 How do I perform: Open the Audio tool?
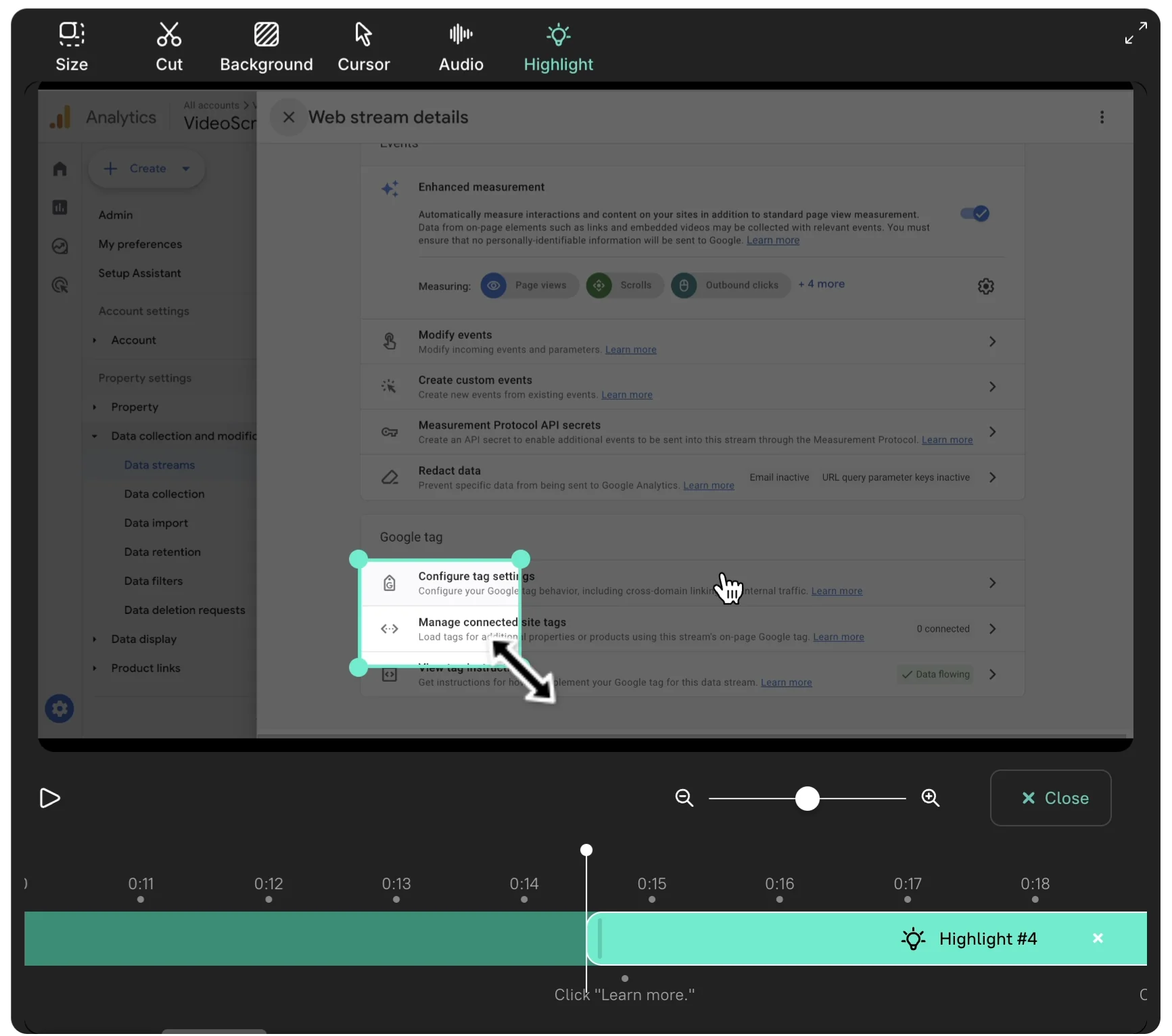coord(461,47)
